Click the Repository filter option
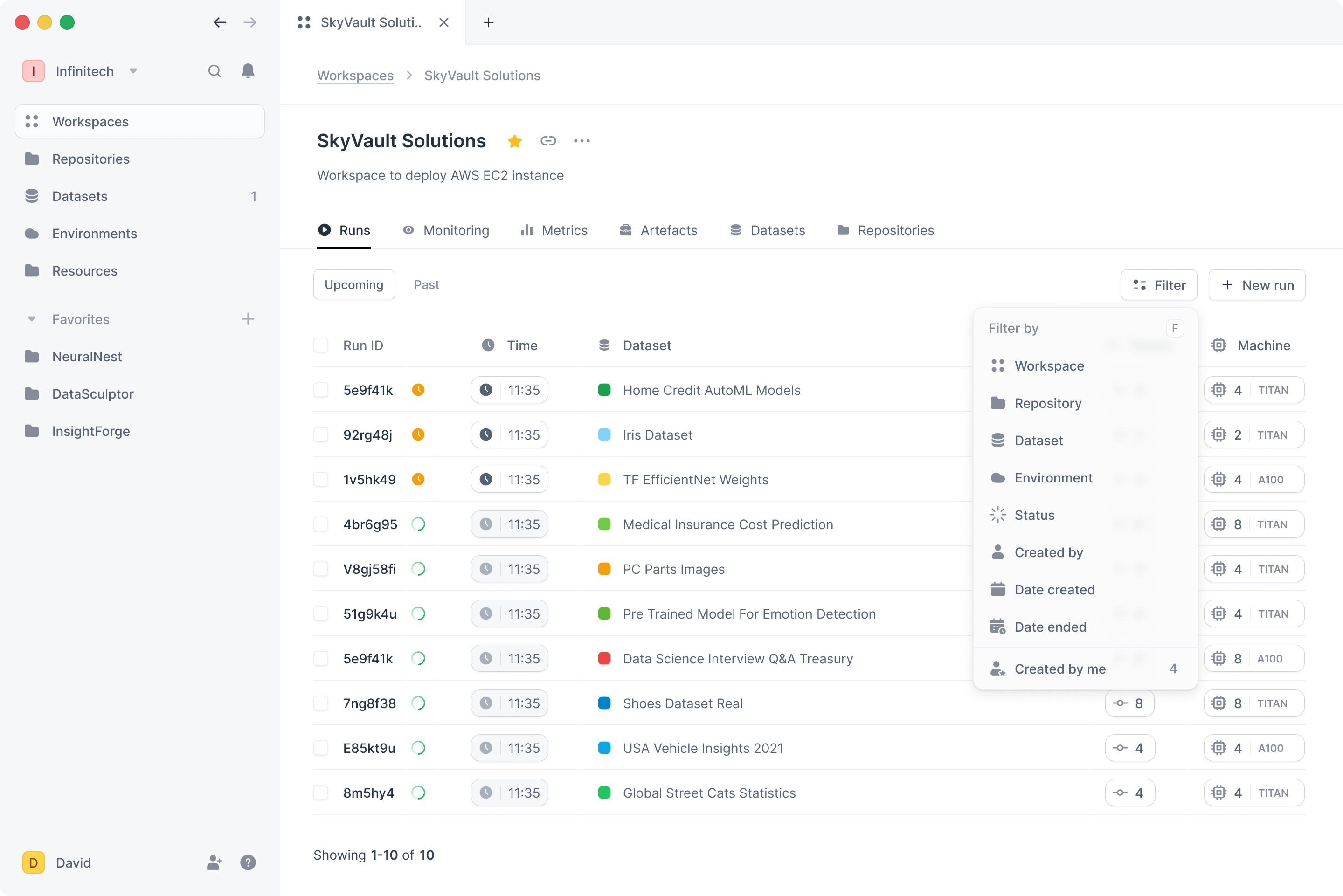The width and height of the screenshot is (1343, 896). point(1085,403)
